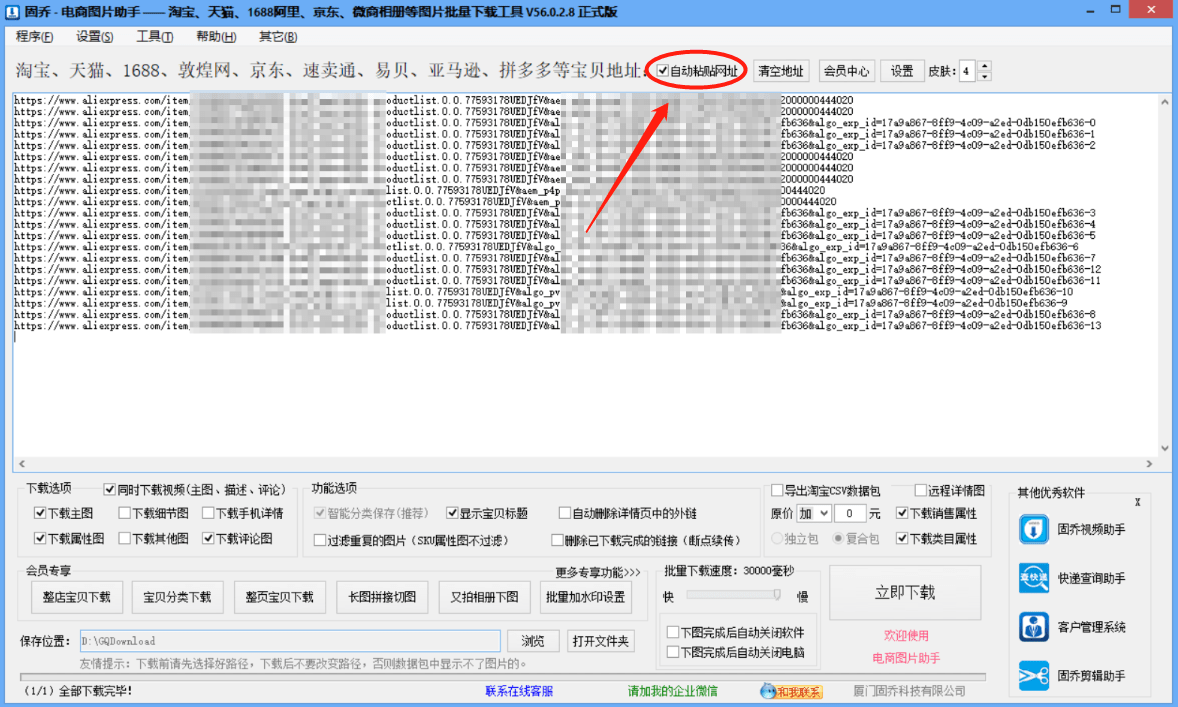Open 程序(F) menu

[34, 37]
